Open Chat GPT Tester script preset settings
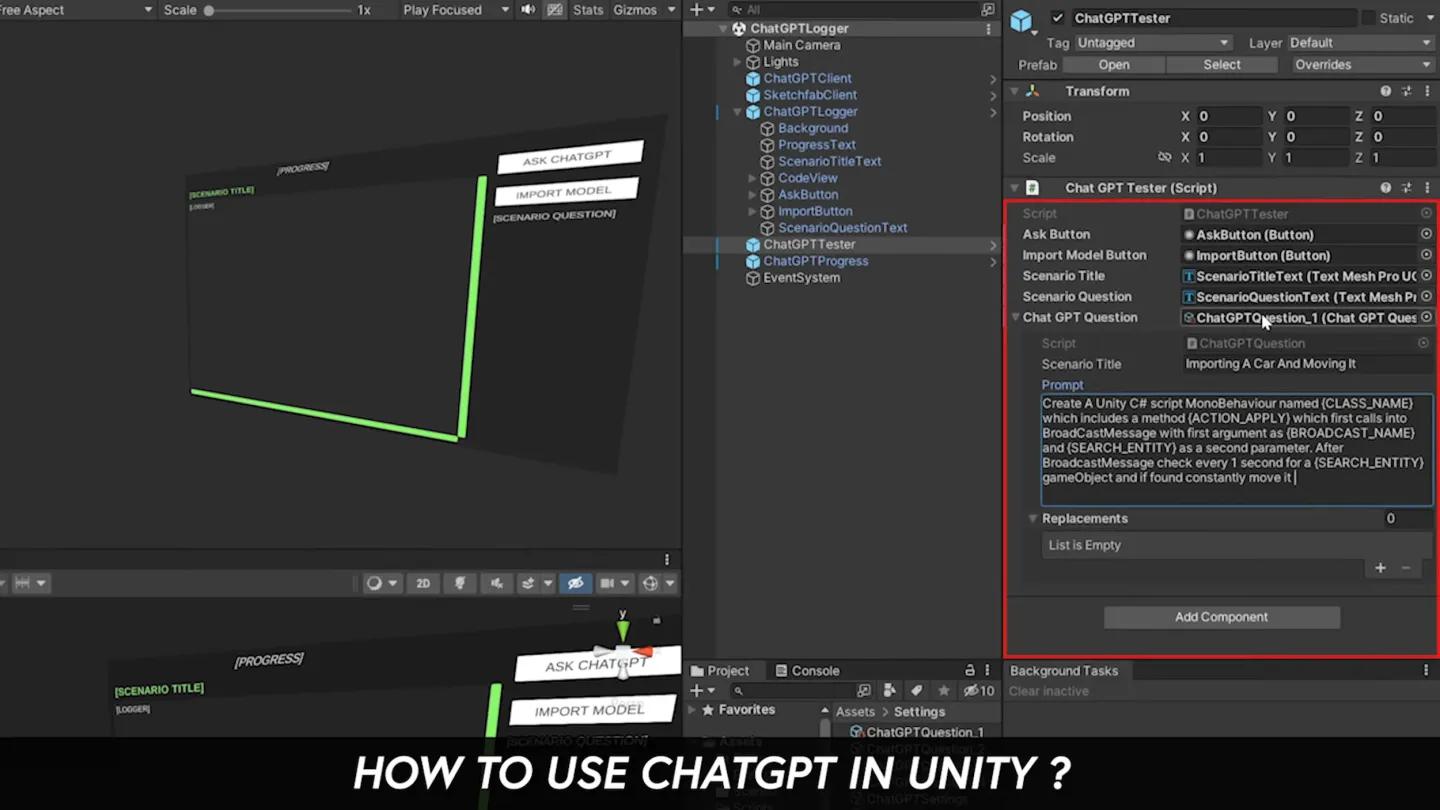 [1406, 188]
